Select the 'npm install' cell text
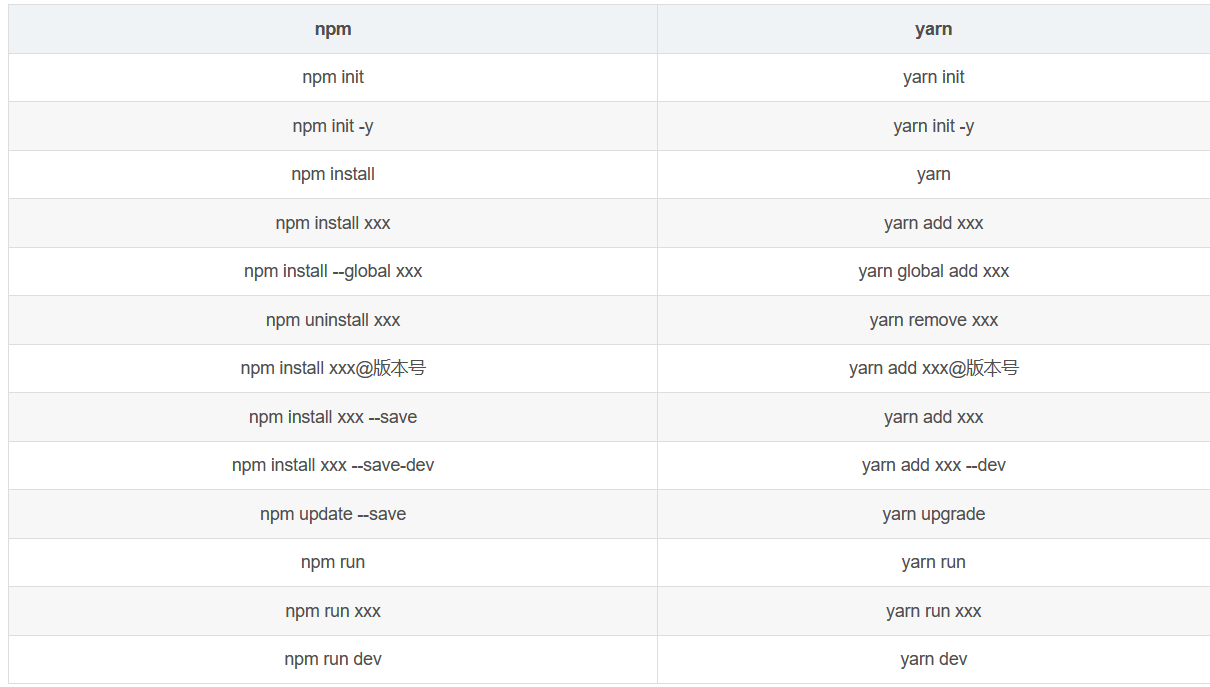1210x687 pixels. coord(333,174)
